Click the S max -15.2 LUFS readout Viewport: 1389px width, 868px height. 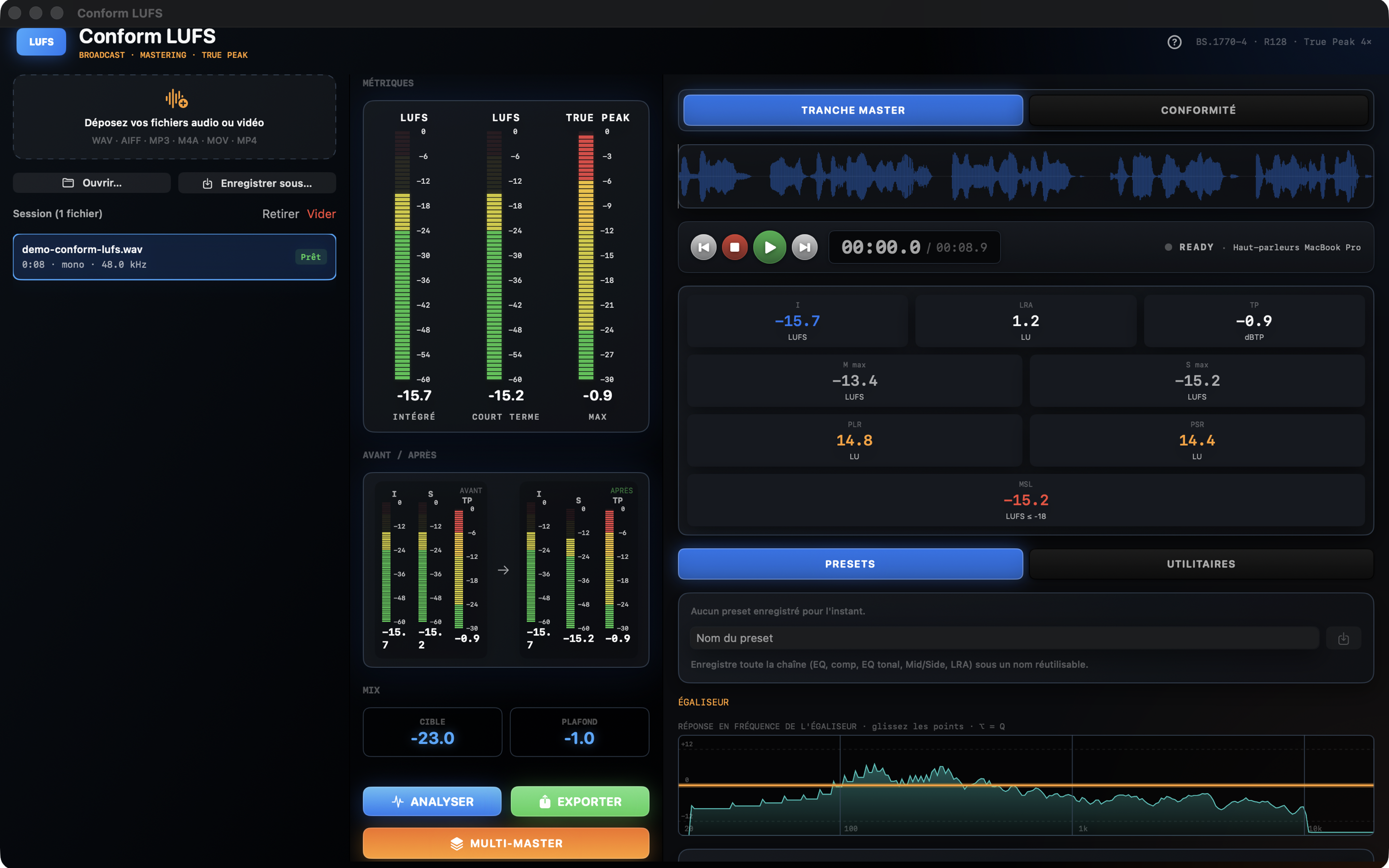(1197, 380)
